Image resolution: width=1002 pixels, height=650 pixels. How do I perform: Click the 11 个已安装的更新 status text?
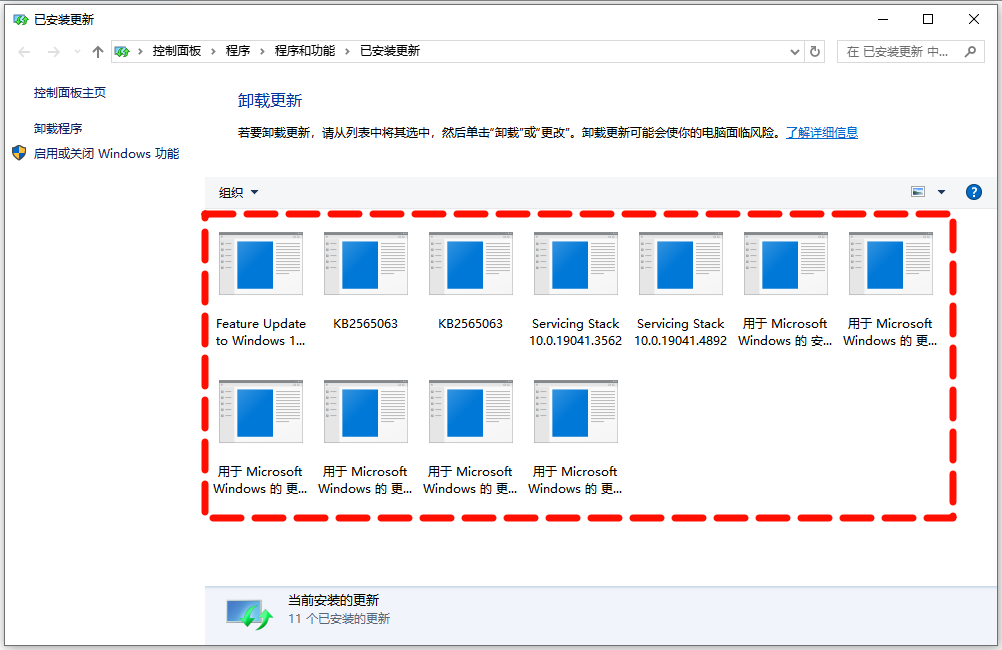tap(339, 619)
